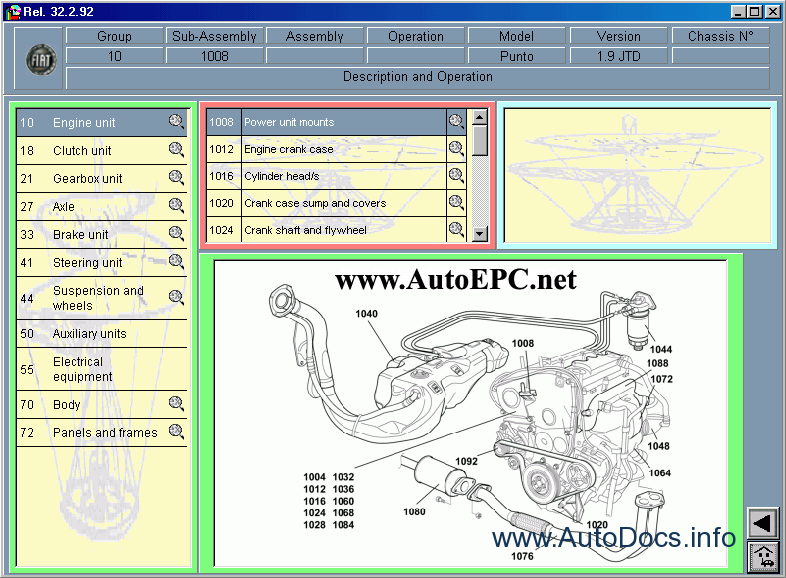Open the home screen with house icon
Image resolution: width=786 pixels, height=578 pixels.
[x=763, y=557]
